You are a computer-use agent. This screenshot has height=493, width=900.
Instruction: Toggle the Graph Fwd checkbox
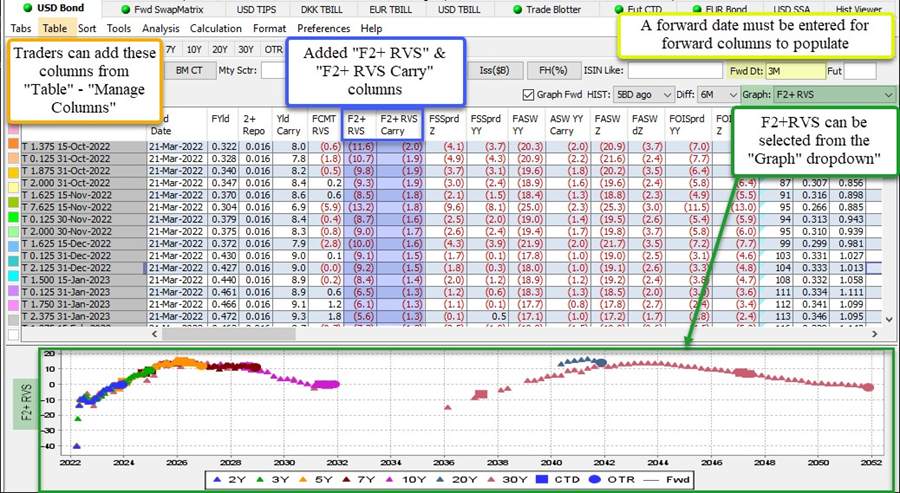pos(528,95)
